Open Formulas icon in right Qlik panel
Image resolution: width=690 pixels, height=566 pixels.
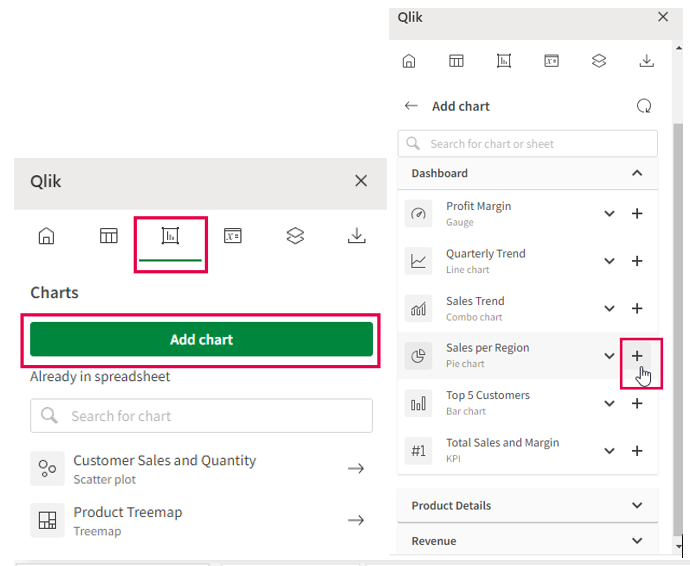[551, 61]
